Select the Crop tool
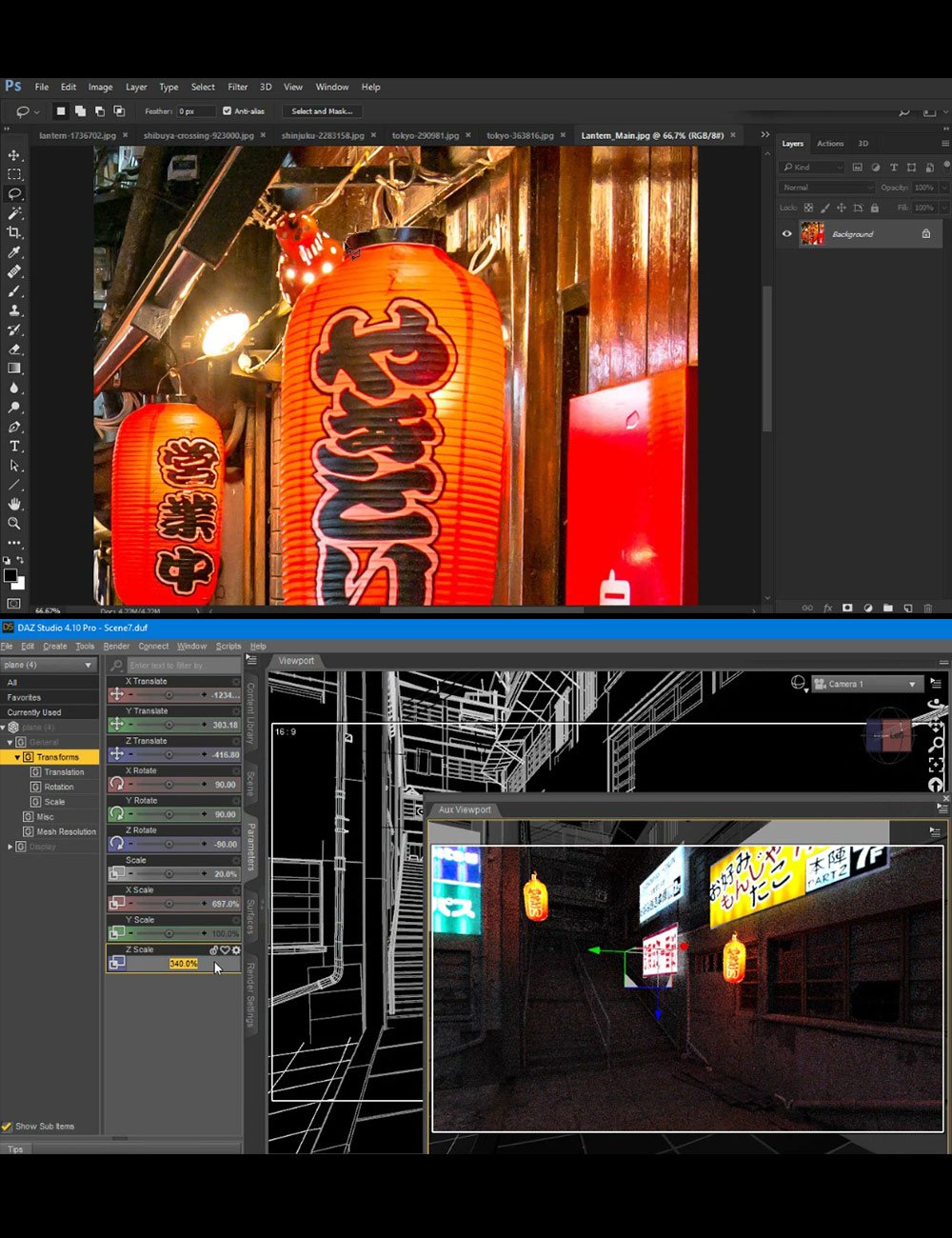 point(13,232)
